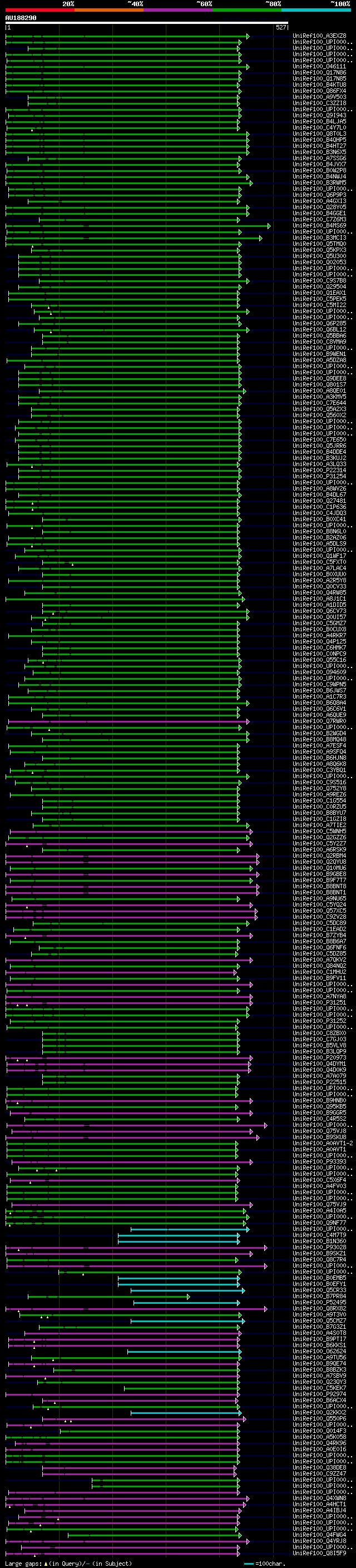Select the UniRef100_Q7RWR0 label
Image resolution: width=356 pixels, height=1568 pixels.
coord(319,721)
